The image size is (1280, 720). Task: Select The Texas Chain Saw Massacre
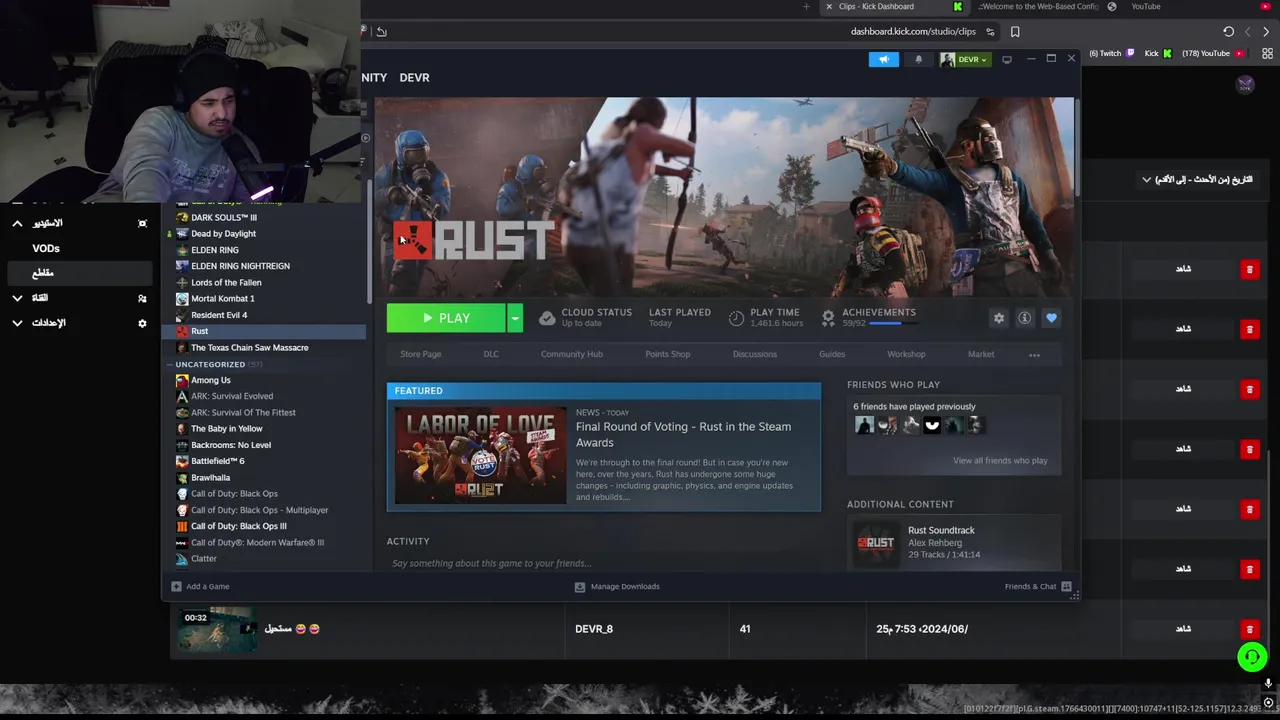(249, 347)
